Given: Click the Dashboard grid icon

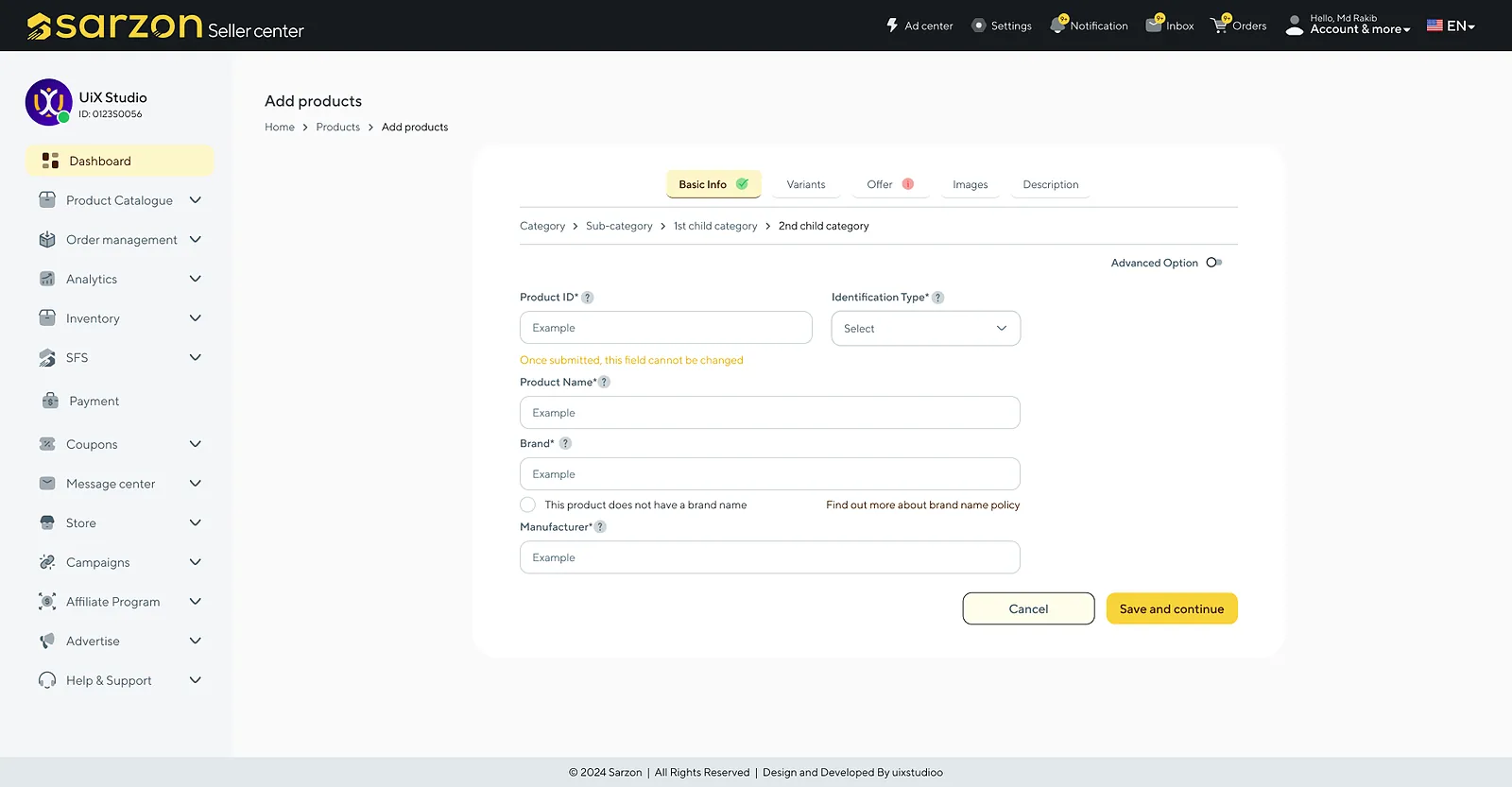Looking at the screenshot, I should coord(50,161).
